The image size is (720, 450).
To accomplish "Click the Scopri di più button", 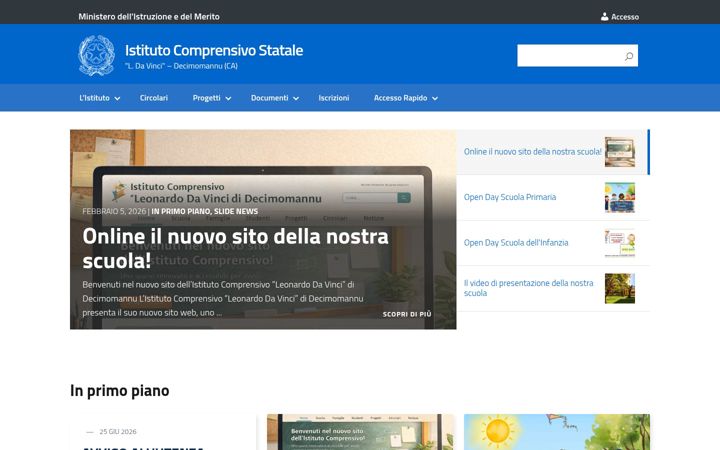I will click(407, 314).
